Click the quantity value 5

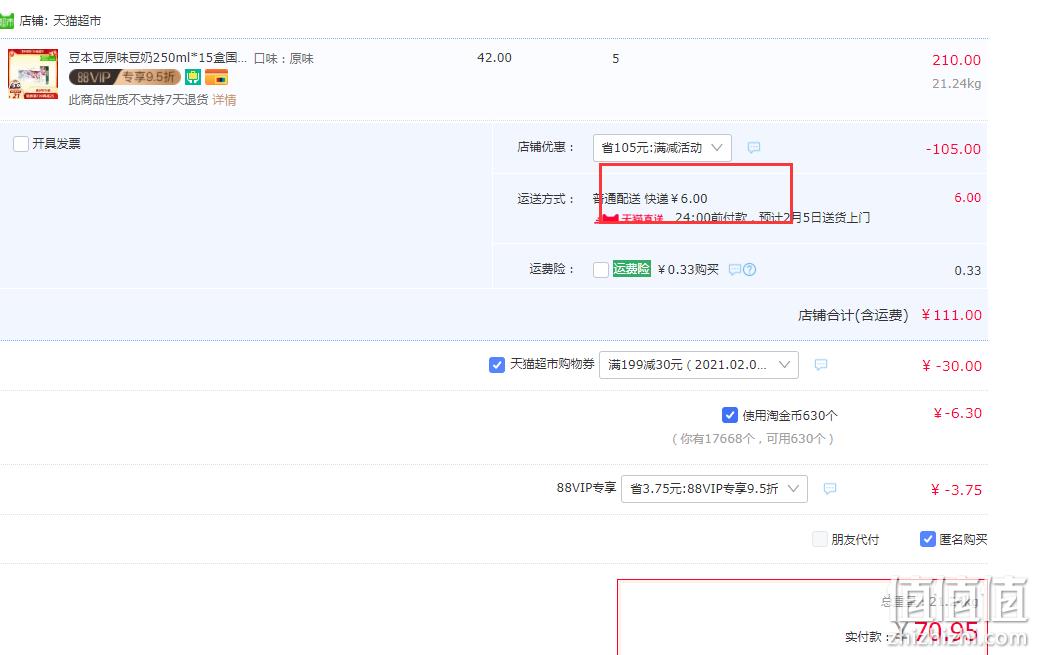click(616, 59)
